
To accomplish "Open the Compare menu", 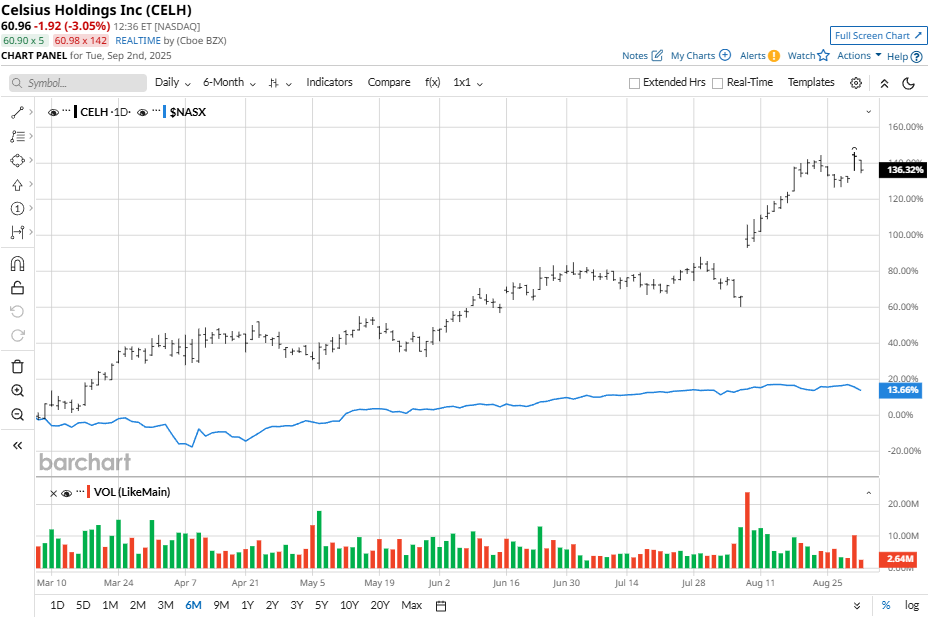I will click(x=389, y=83).
